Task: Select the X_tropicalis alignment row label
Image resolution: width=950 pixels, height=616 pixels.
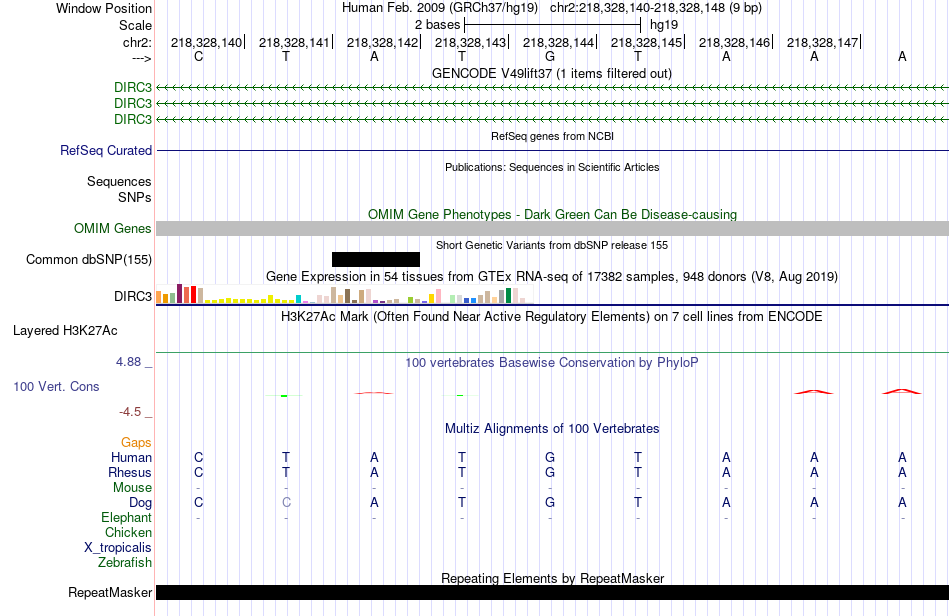Action: point(118,548)
